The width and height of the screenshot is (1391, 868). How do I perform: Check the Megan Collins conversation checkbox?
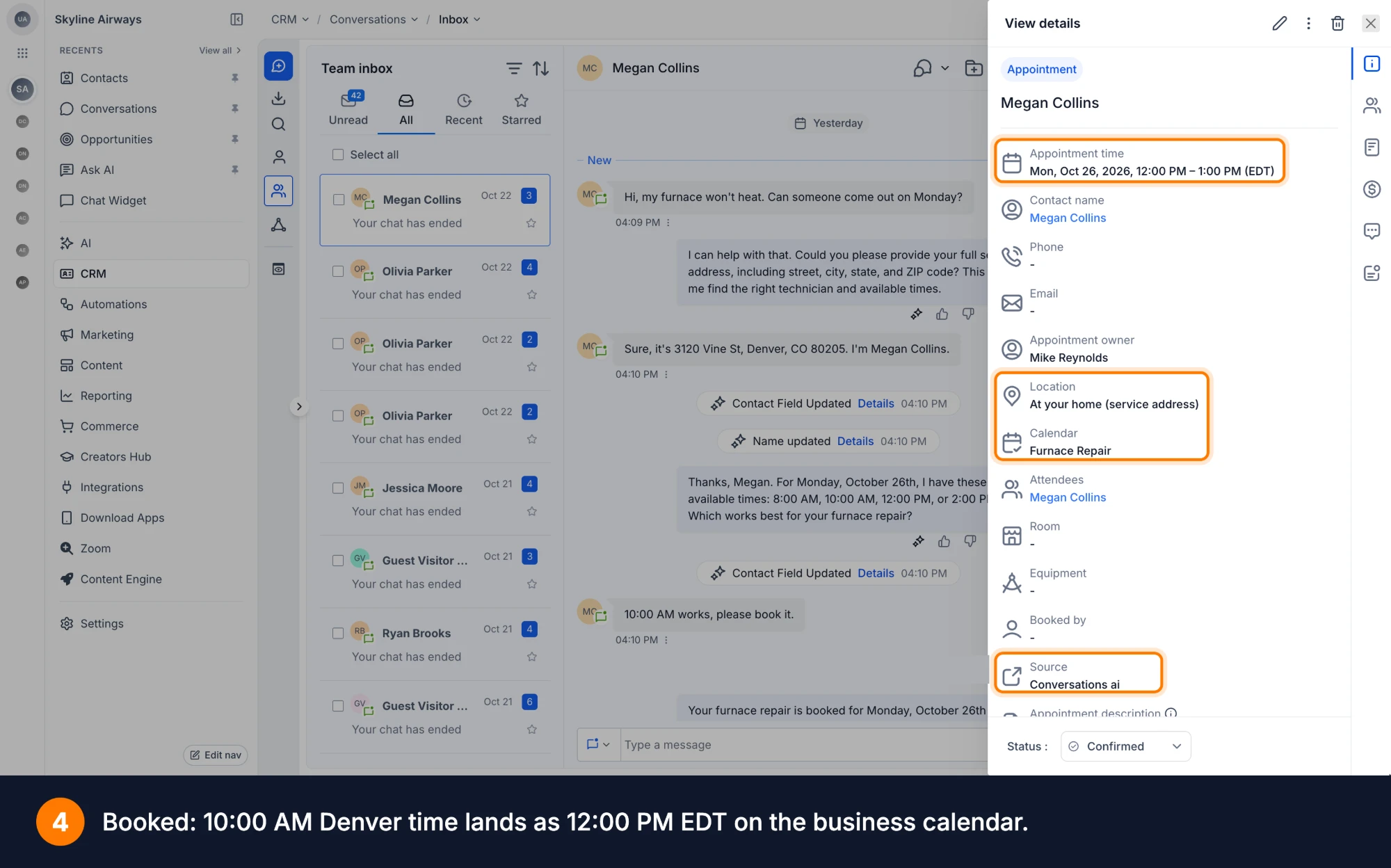coord(339,200)
